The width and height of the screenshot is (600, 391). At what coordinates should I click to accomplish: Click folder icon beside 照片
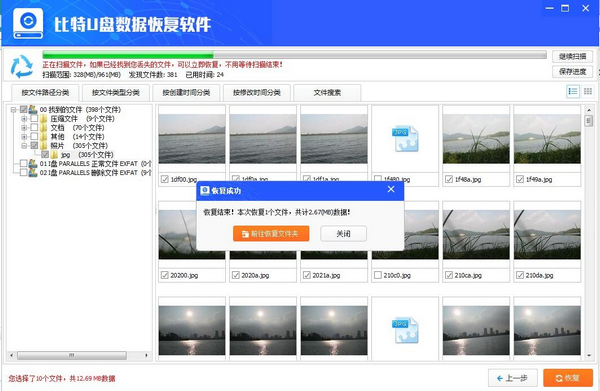click(x=44, y=146)
